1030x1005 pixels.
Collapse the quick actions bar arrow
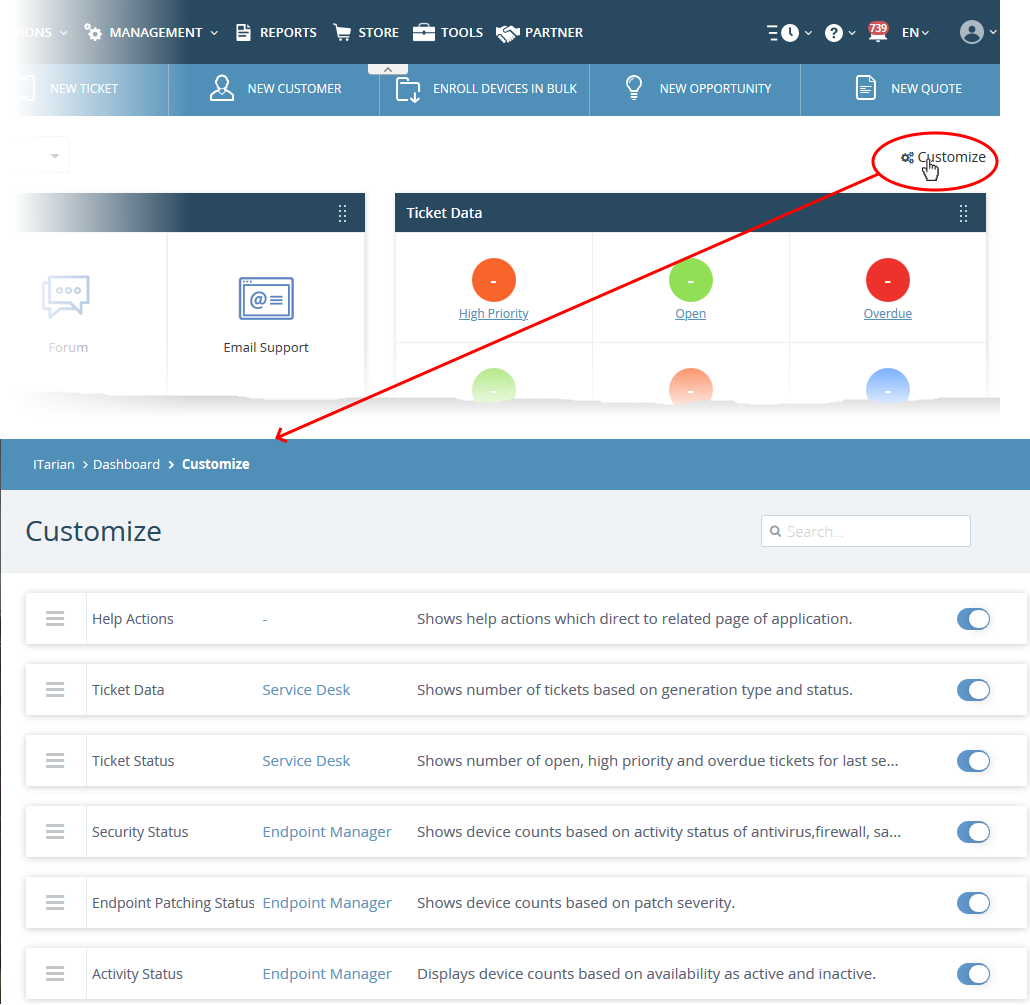click(388, 69)
